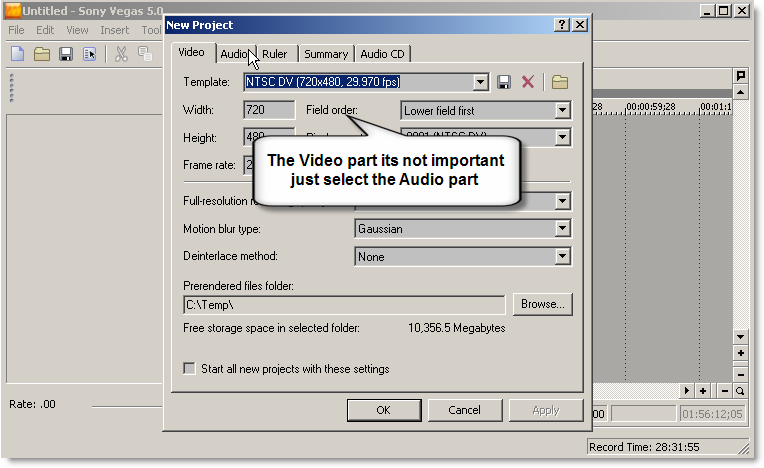This screenshot has height=468, width=764.
Task: Click the Open folder toolbar icon
Action: 42,54
